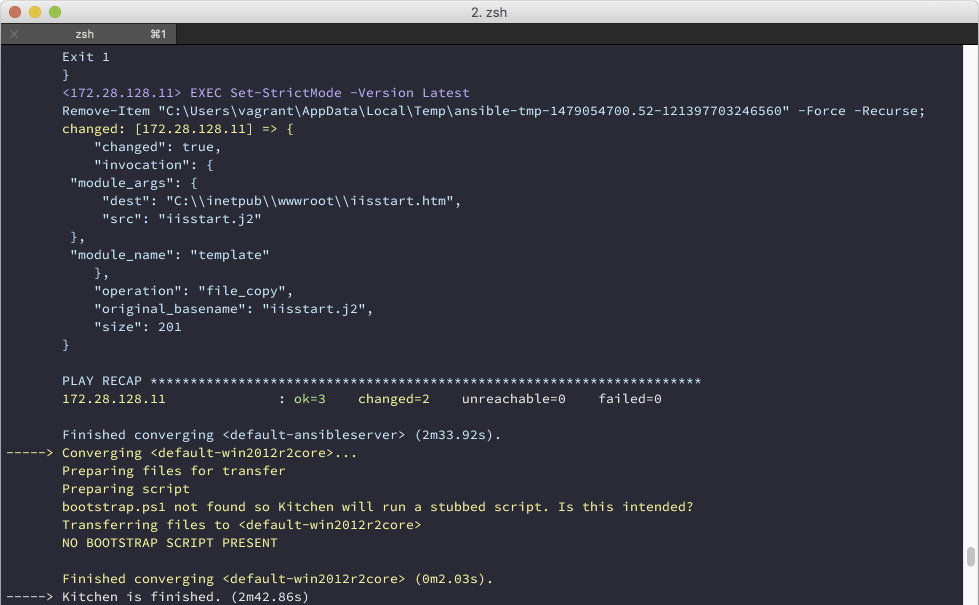Minimize the terminal with the yellow button
979x605 pixels.
(35, 11)
